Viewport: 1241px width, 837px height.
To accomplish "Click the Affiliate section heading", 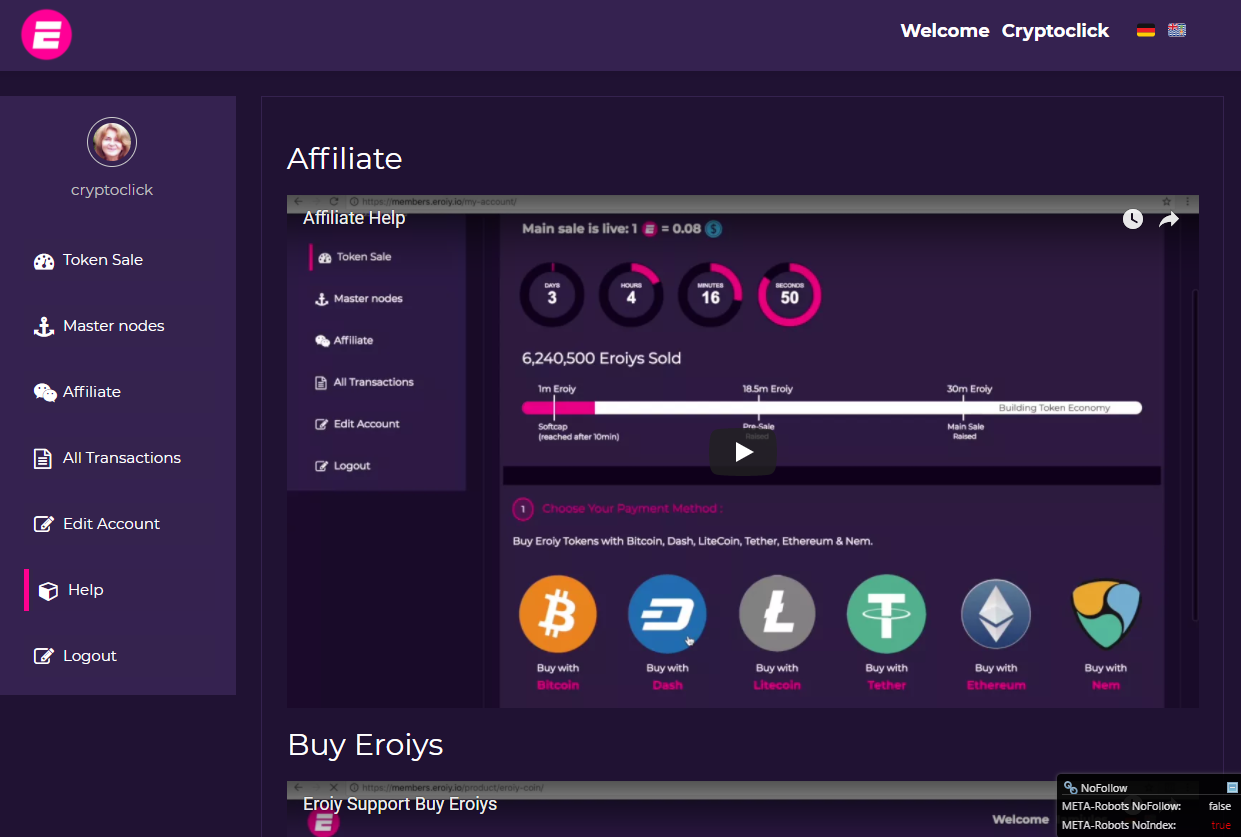I will pyautogui.click(x=345, y=159).
